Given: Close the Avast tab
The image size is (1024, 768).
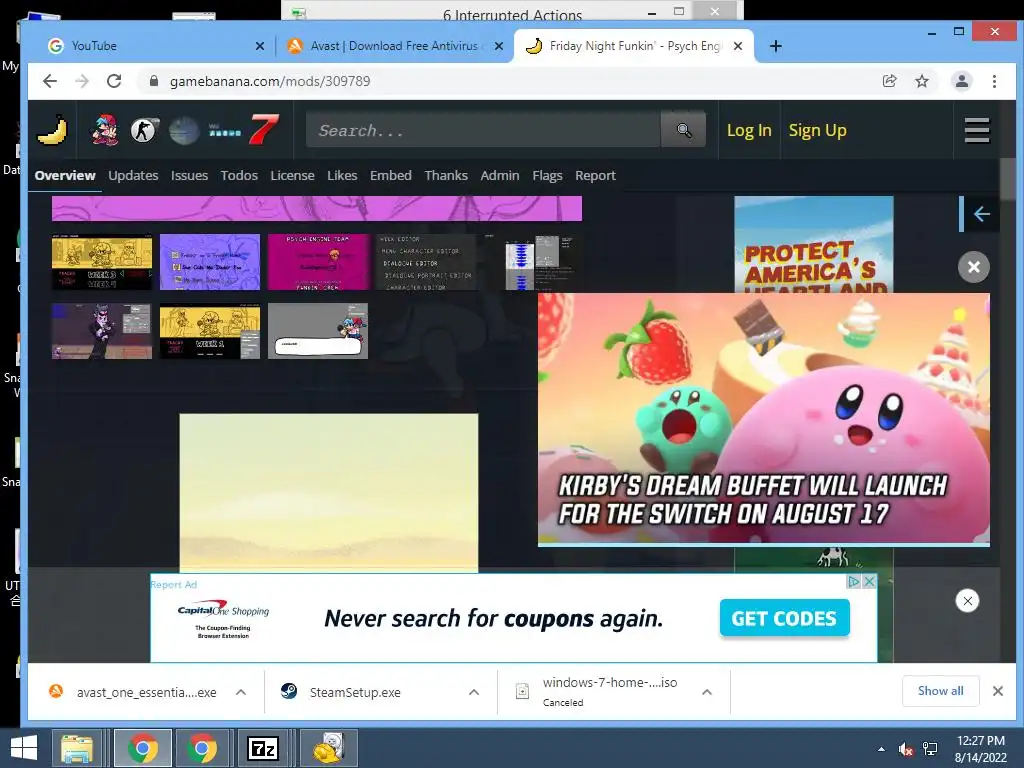Looking at the screenshot, I should pos(499,46).
